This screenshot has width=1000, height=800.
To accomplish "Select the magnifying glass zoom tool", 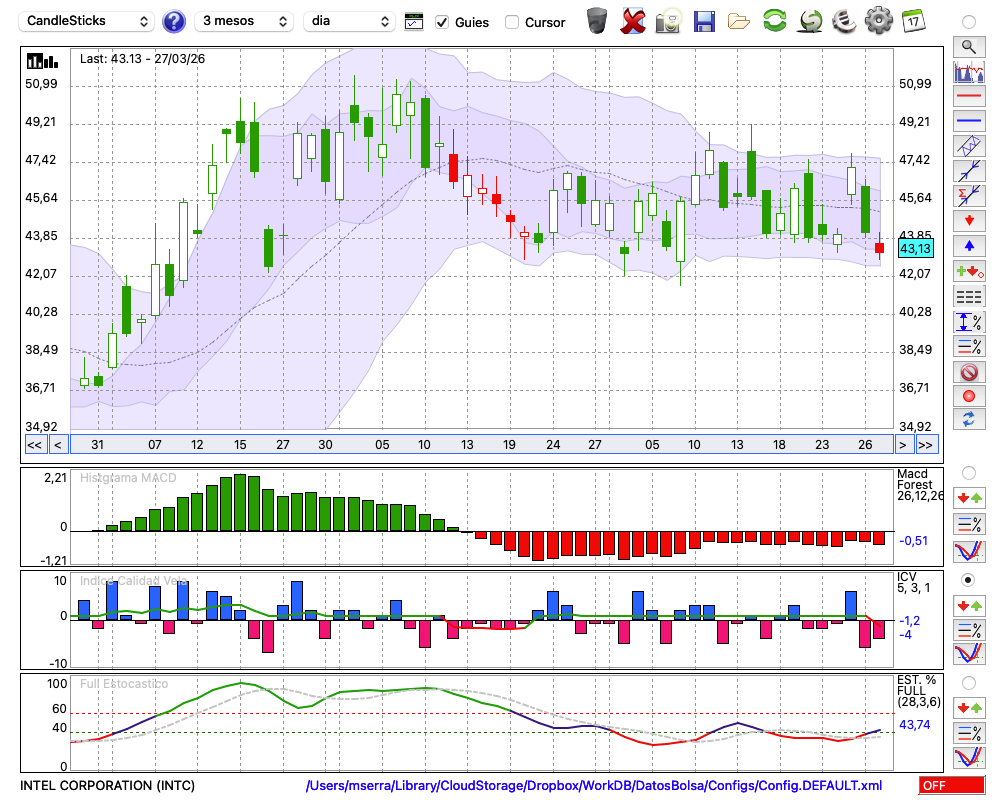I will point(968,46).
